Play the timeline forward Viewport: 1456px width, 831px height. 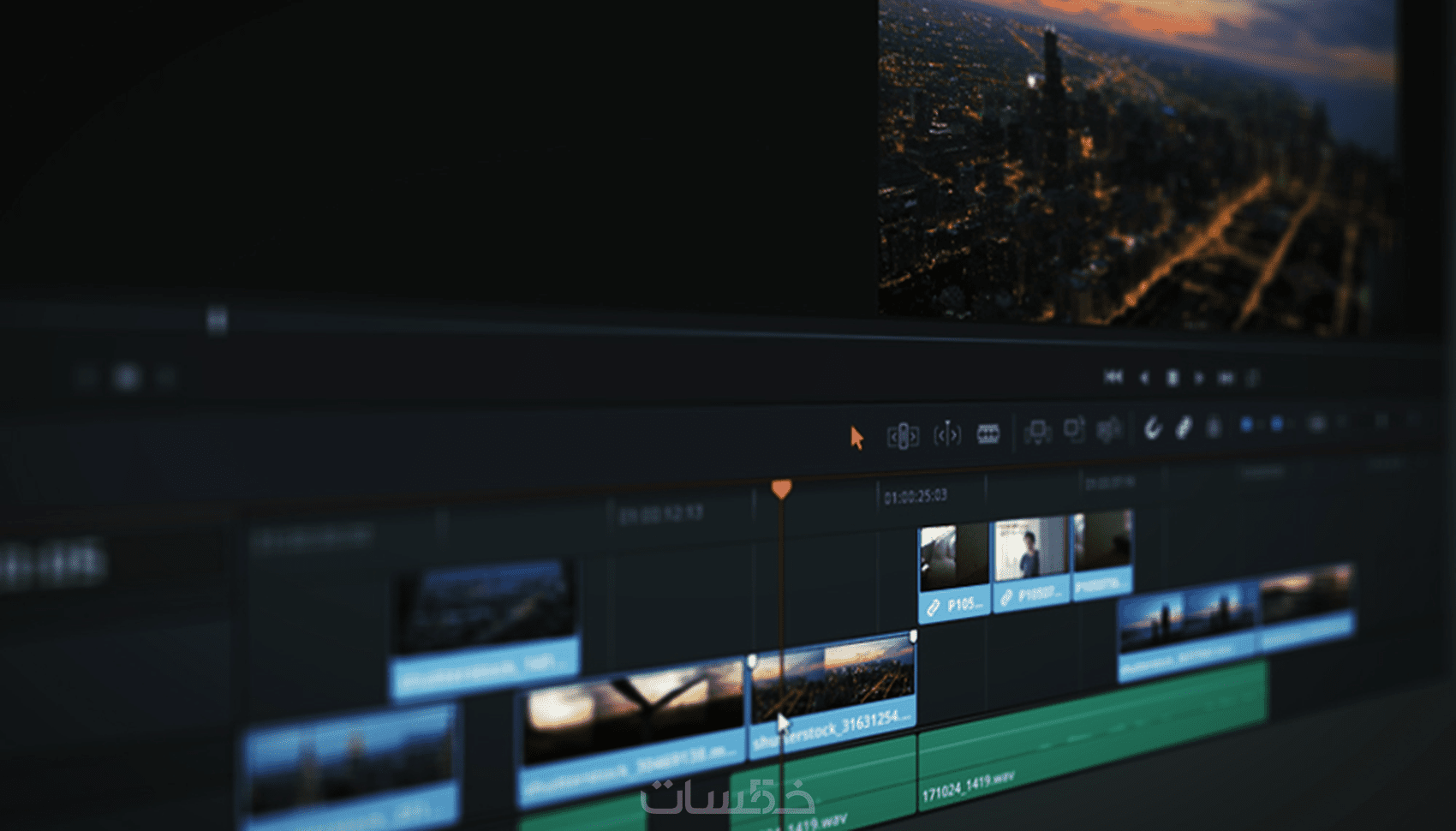(1199, 378)
